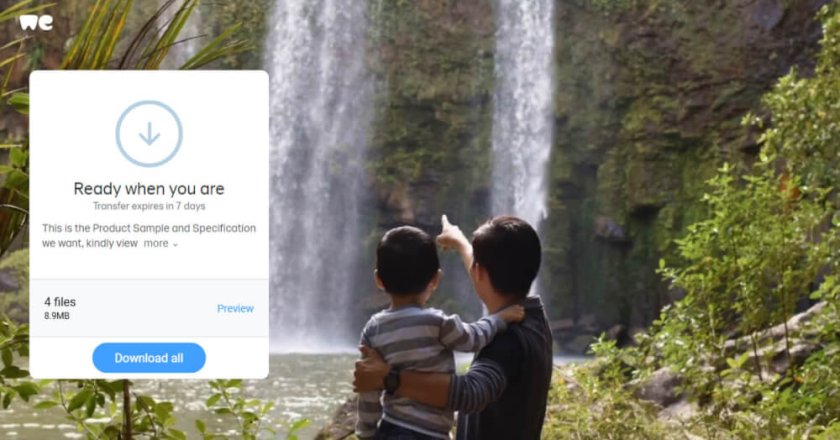
Task: Click the 'Transfer expires in 7 days' notice
Action: 149,206
